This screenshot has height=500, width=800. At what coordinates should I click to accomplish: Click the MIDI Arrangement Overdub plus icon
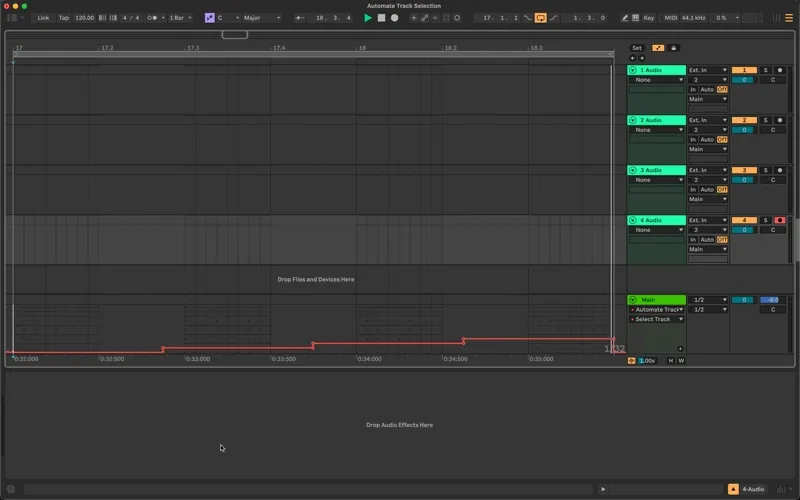413,18
